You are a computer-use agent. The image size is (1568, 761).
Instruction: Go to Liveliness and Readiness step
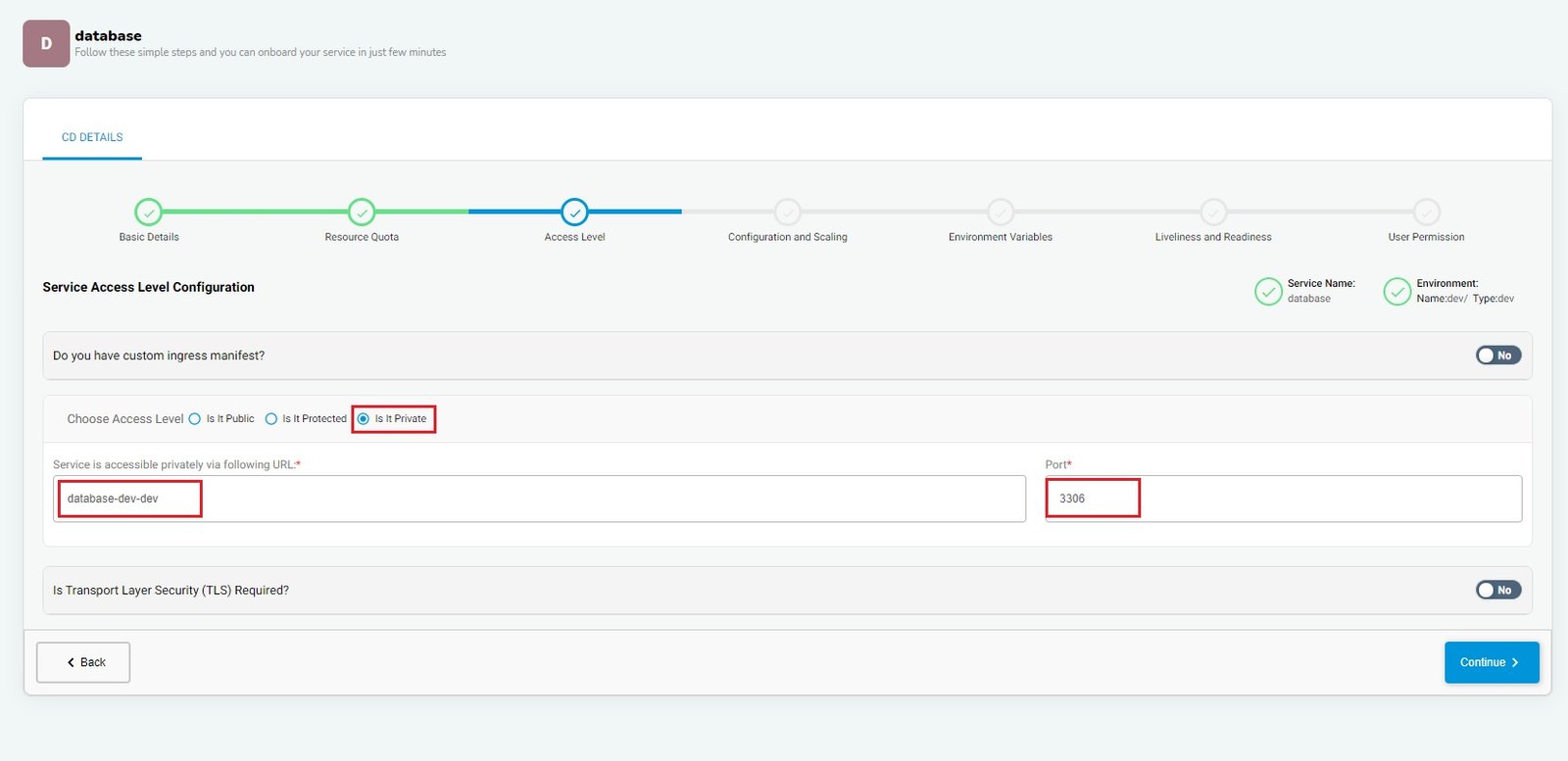[x=1213, y=212]
